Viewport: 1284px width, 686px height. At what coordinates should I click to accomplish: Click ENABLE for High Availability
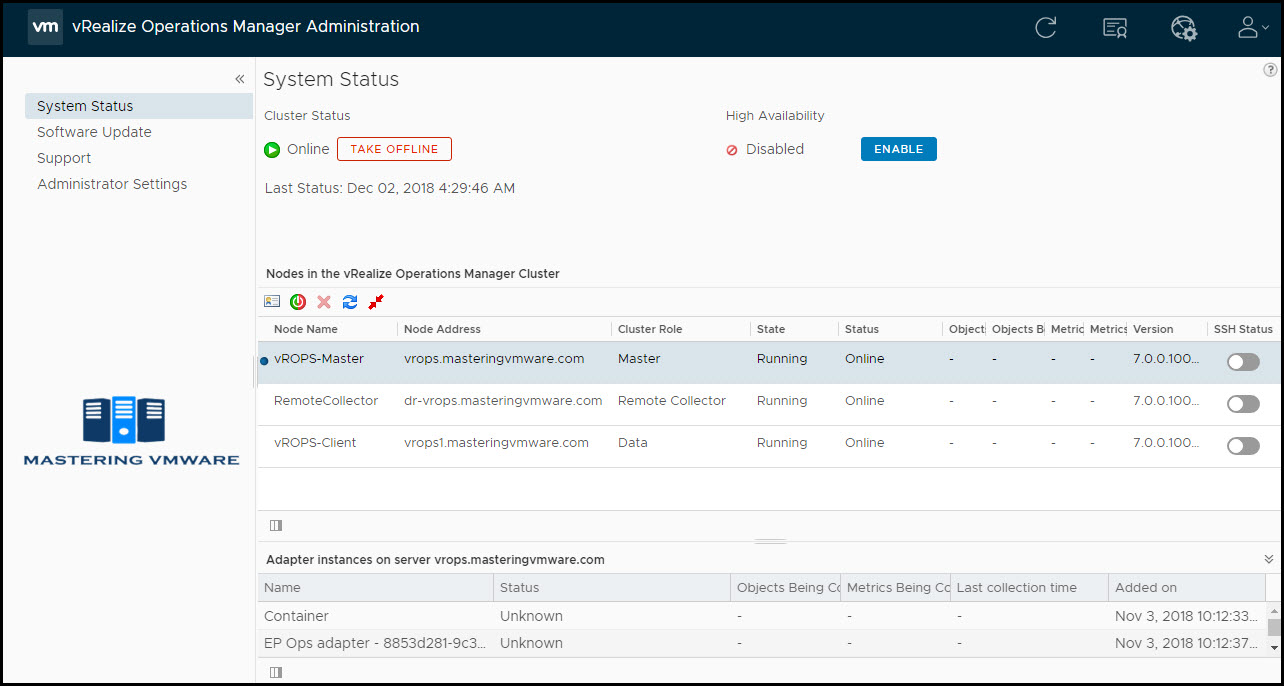[899, 149]
